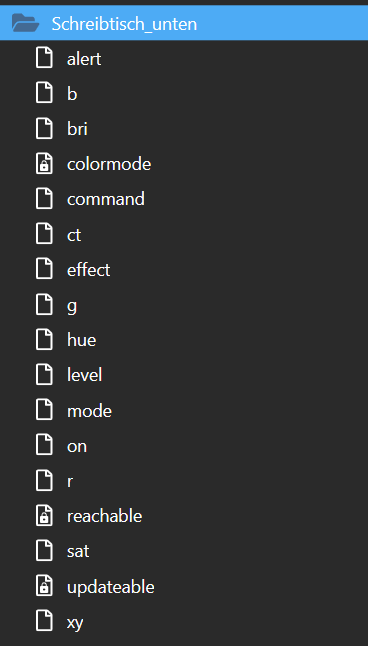Select the r state entry
Screen dimensions: 368x646
coord(70,481)
